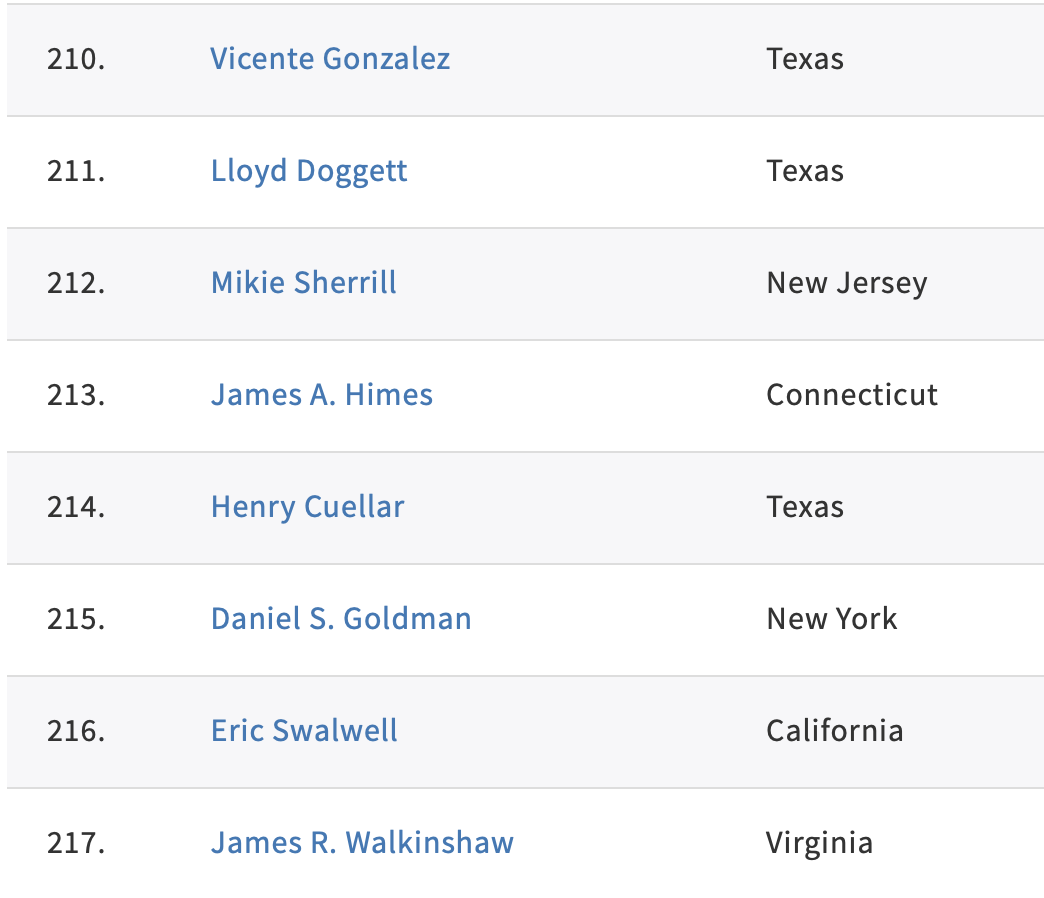1044x898 pixels.
Task: Open the Henry Cuellar link
Action: (x=308, y=507)
